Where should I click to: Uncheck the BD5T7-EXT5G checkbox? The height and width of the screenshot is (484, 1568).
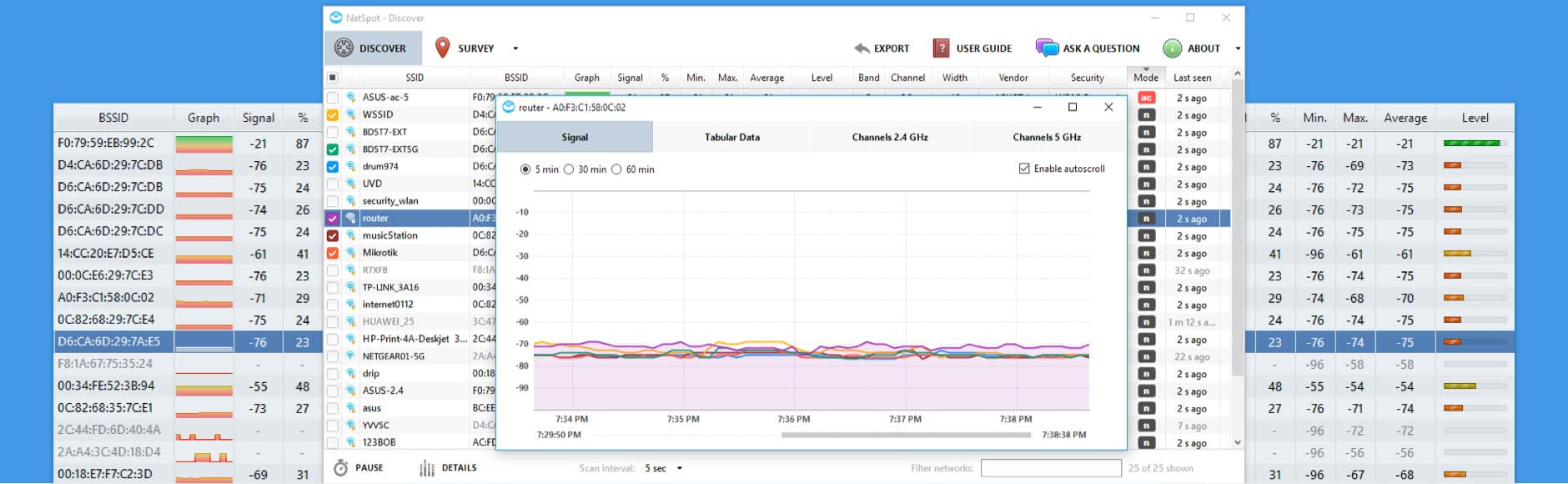pyautogui.click(x=333, y=149)
